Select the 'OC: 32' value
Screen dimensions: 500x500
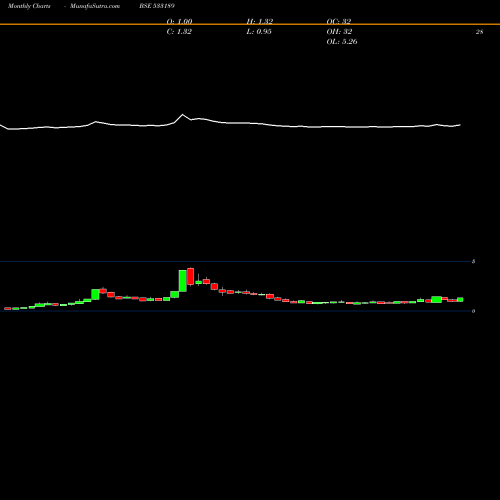339,21
